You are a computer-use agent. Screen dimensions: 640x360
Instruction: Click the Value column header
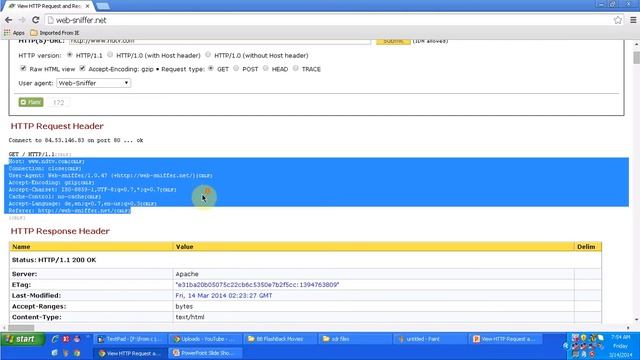point(373,247)
